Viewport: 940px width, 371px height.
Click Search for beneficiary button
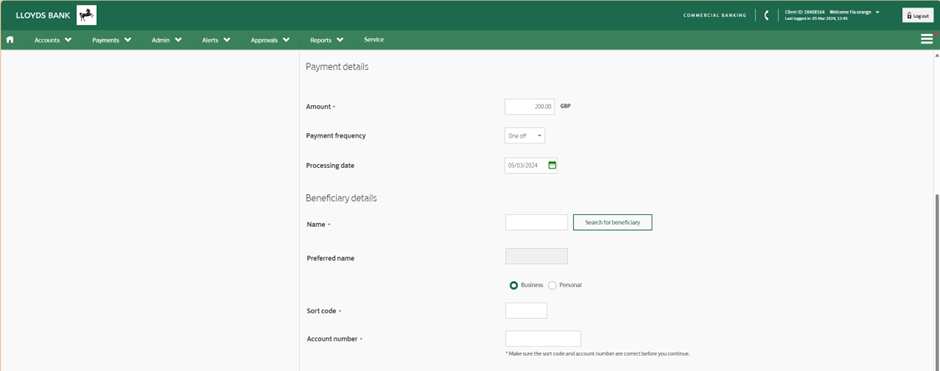coord(613,222)
